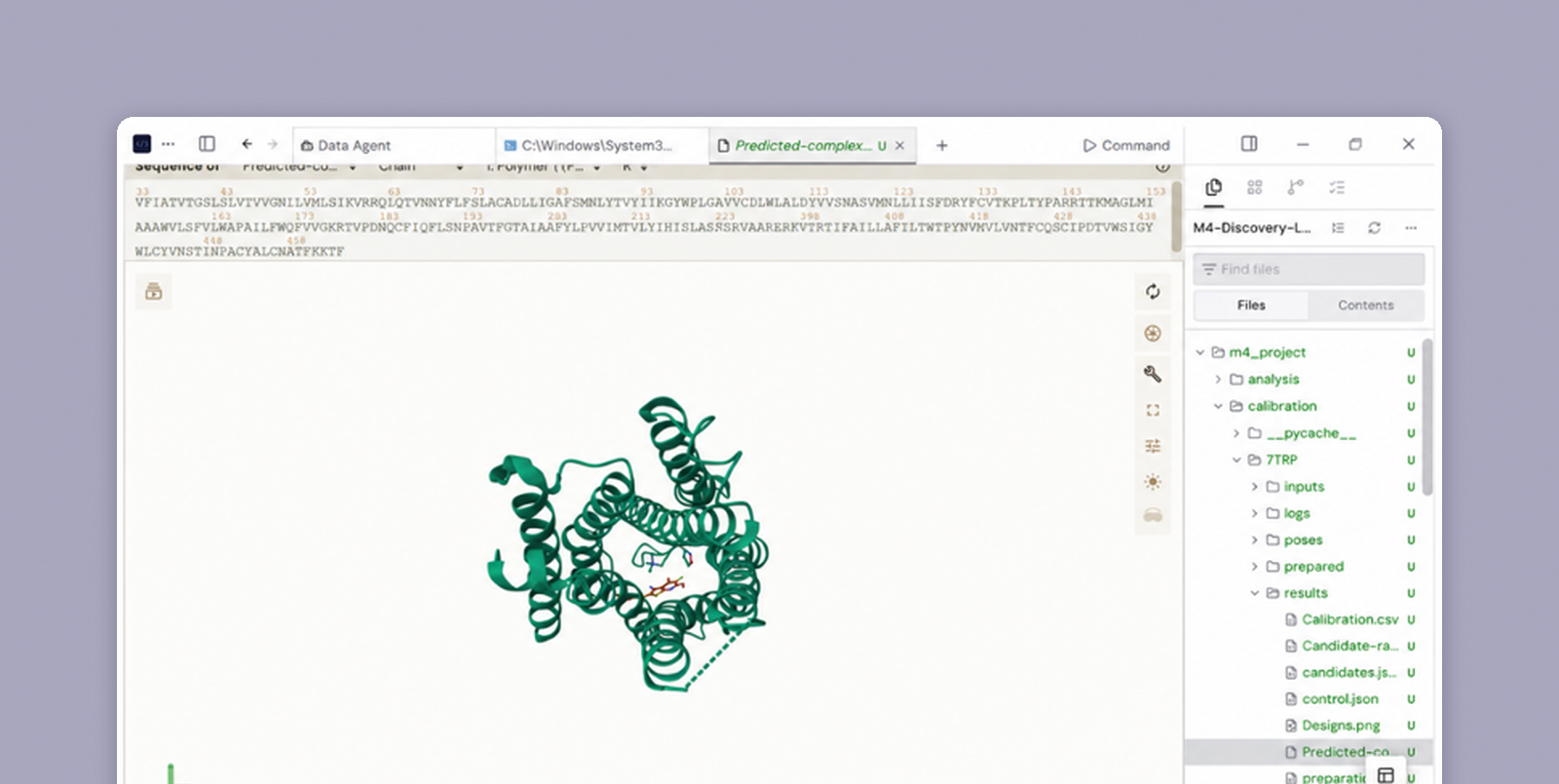Toggle fullscreen expand icon in viewer
This screenshot has width=1559, height=784.
point(1153,410)
